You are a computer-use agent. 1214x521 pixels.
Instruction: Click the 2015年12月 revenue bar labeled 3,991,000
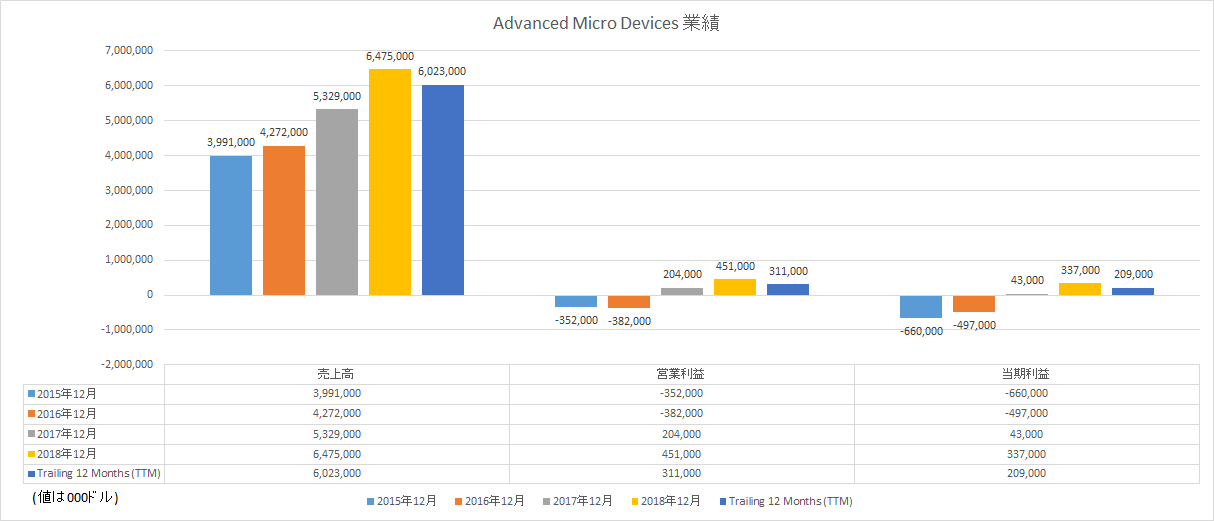(x=231, y=225)
